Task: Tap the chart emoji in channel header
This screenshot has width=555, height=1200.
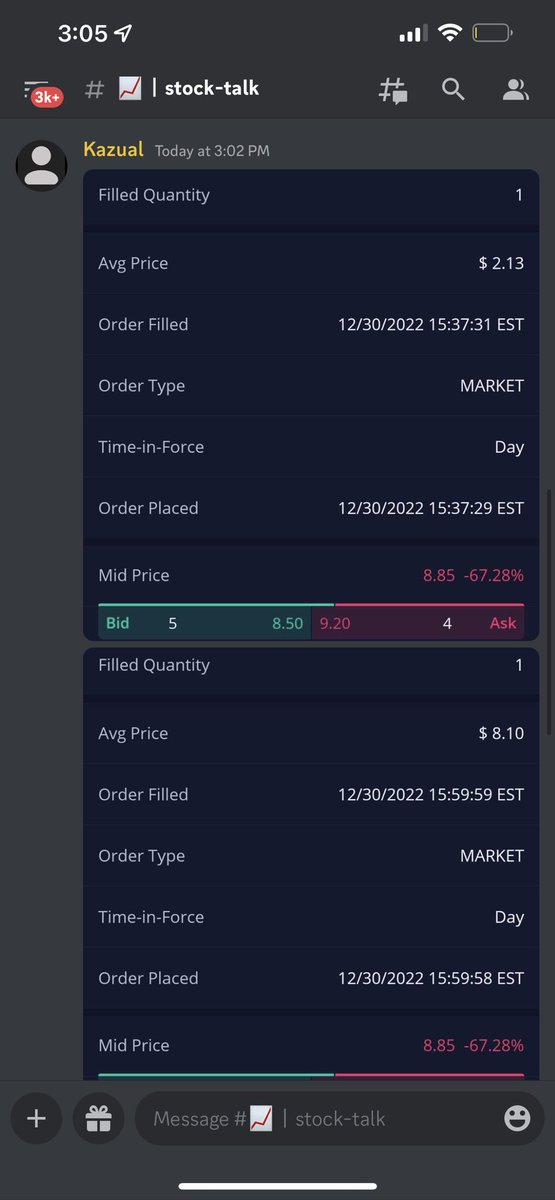Action: pos(130,88)
